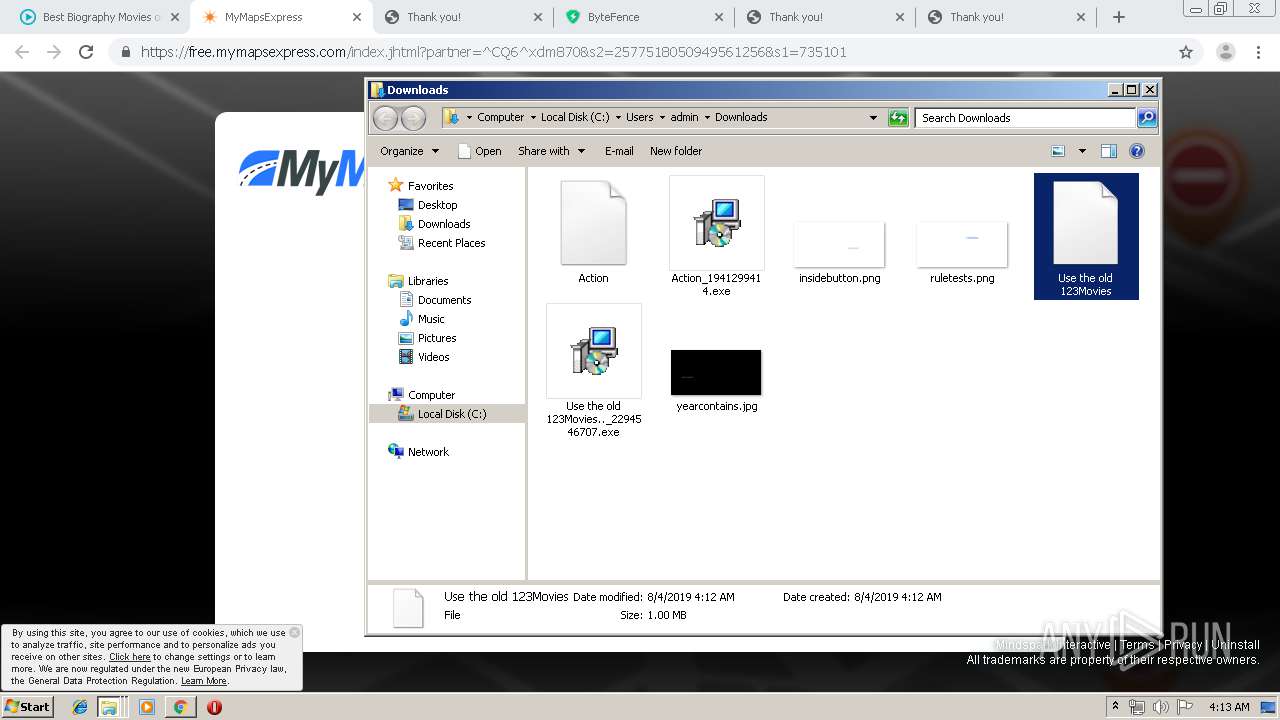Select the Action file icon
This screenshot has width=1280, height=720.
(593, 223)
